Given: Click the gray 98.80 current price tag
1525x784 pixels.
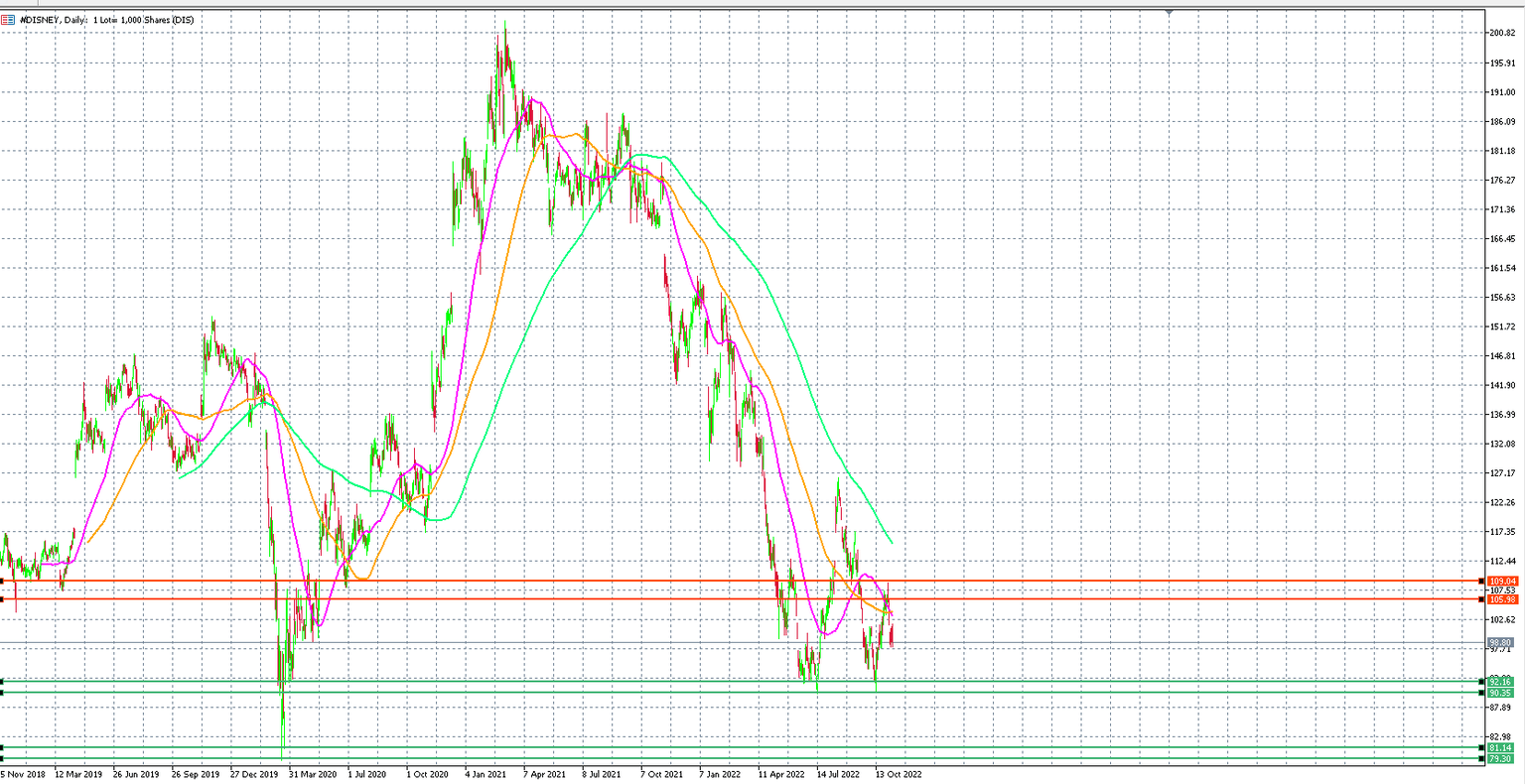Looking at the screenshot, I should pos(1500,643).
